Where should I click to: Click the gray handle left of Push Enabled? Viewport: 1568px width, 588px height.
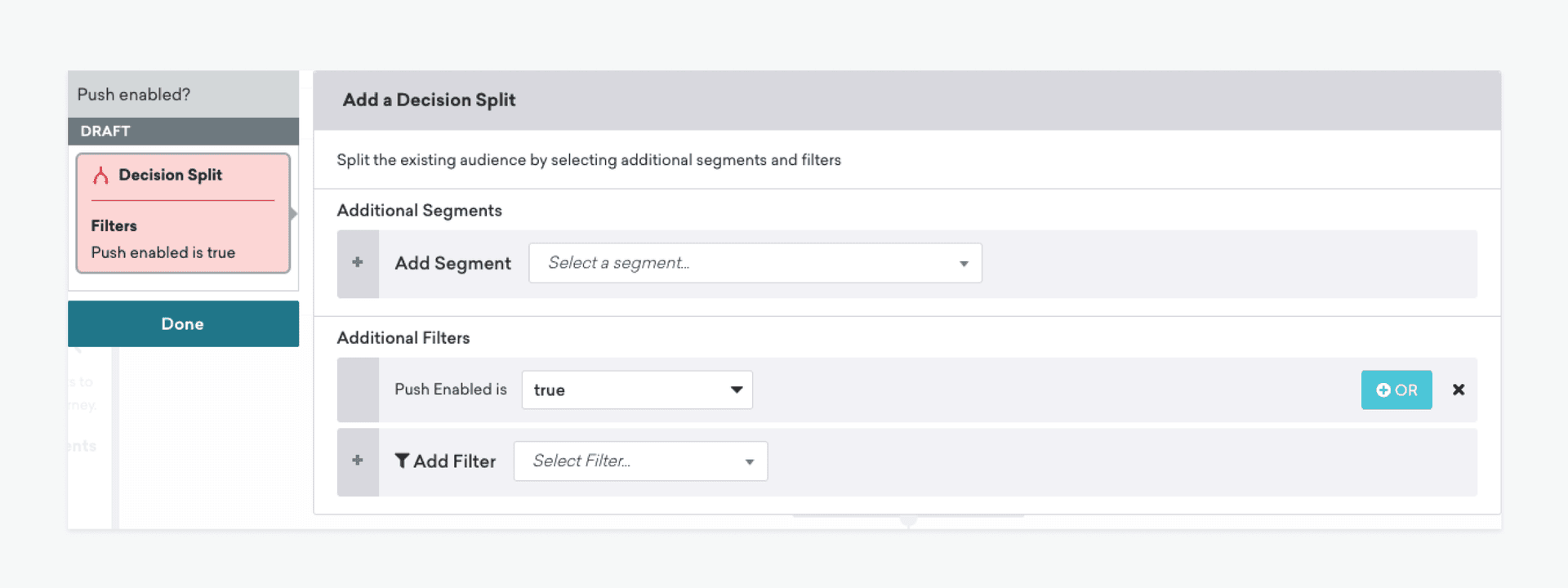tap(358, 390)
